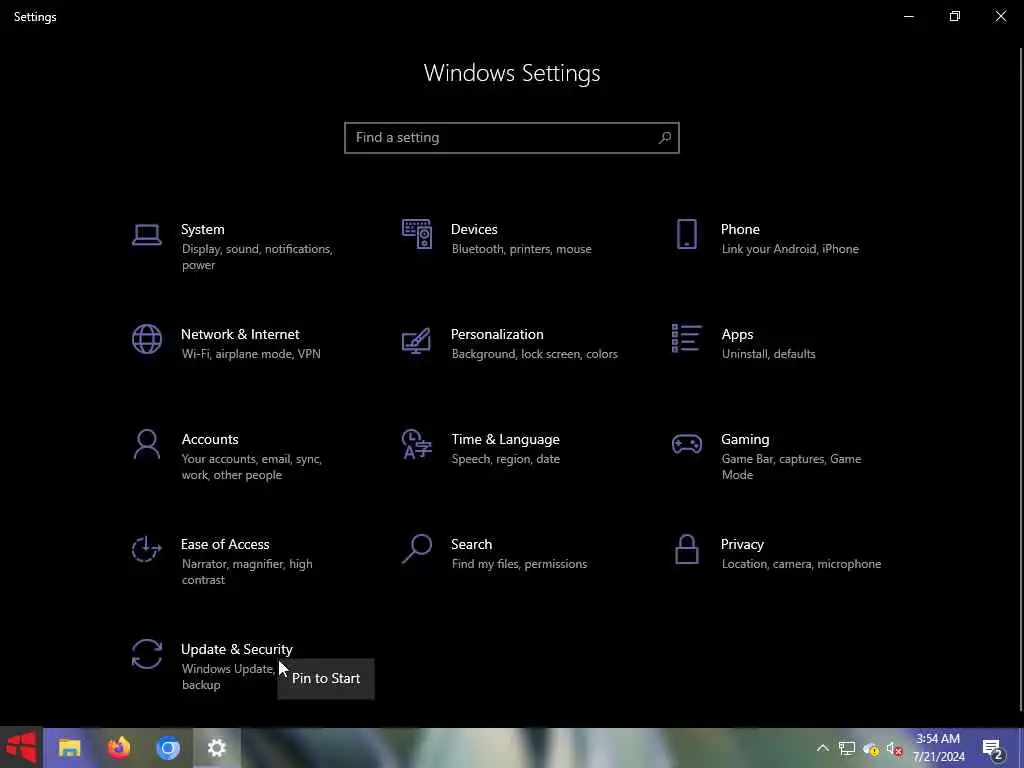1024x768 pixels.
Task: Open the Action Center notifications icon
Action: [x=993, y=749]
